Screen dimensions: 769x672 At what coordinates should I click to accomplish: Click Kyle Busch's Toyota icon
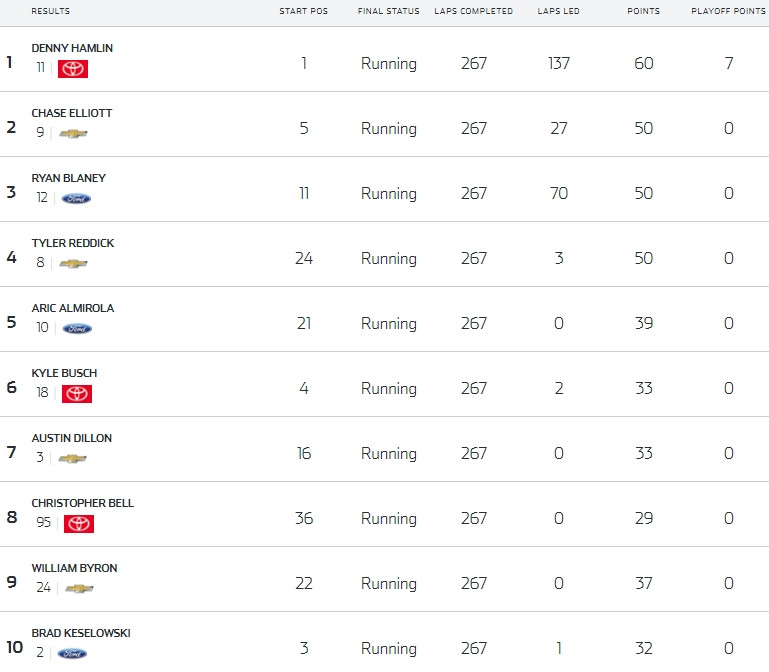click(77, 393)
